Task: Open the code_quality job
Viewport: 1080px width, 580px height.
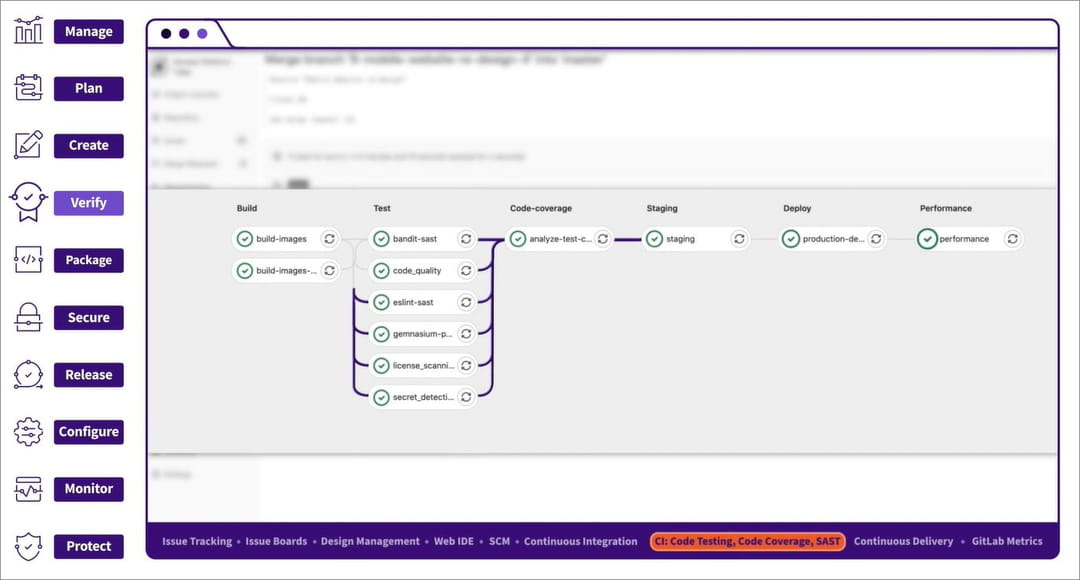Action: [422, 271]
